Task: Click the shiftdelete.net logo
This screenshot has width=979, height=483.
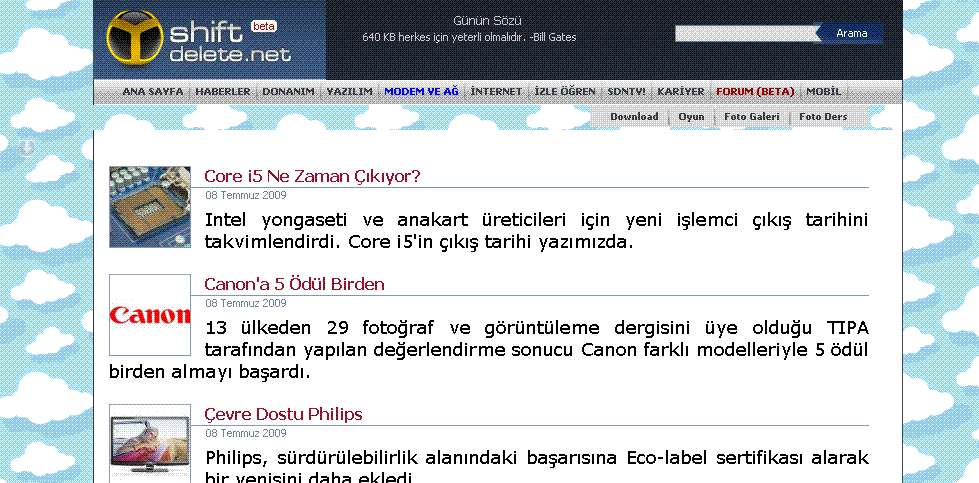Action: click(x=199, y=38)
